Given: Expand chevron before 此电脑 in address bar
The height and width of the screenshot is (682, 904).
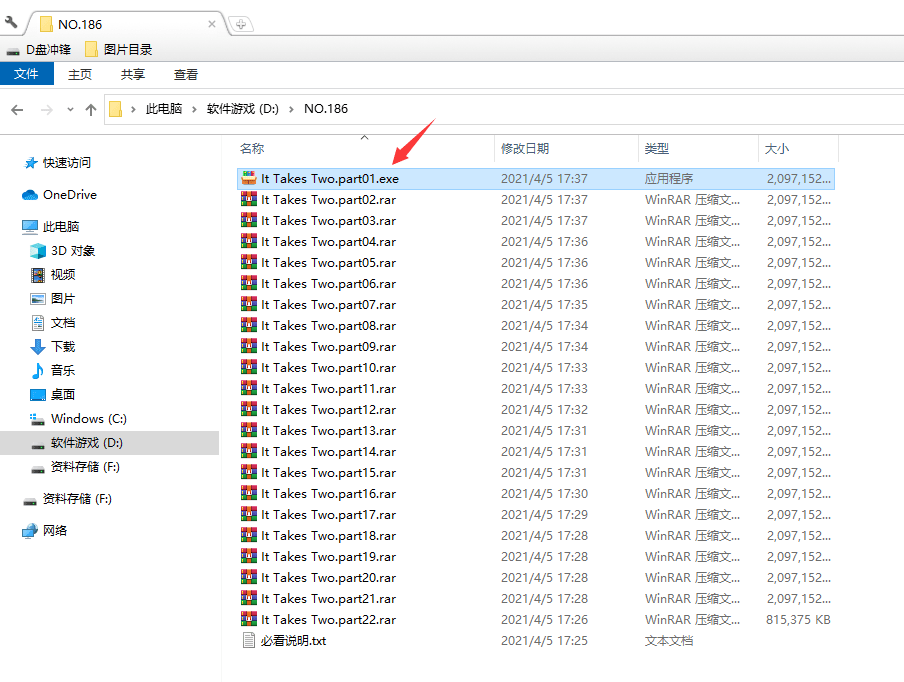Looking at the screenshot, I should (x=133, y=109).
